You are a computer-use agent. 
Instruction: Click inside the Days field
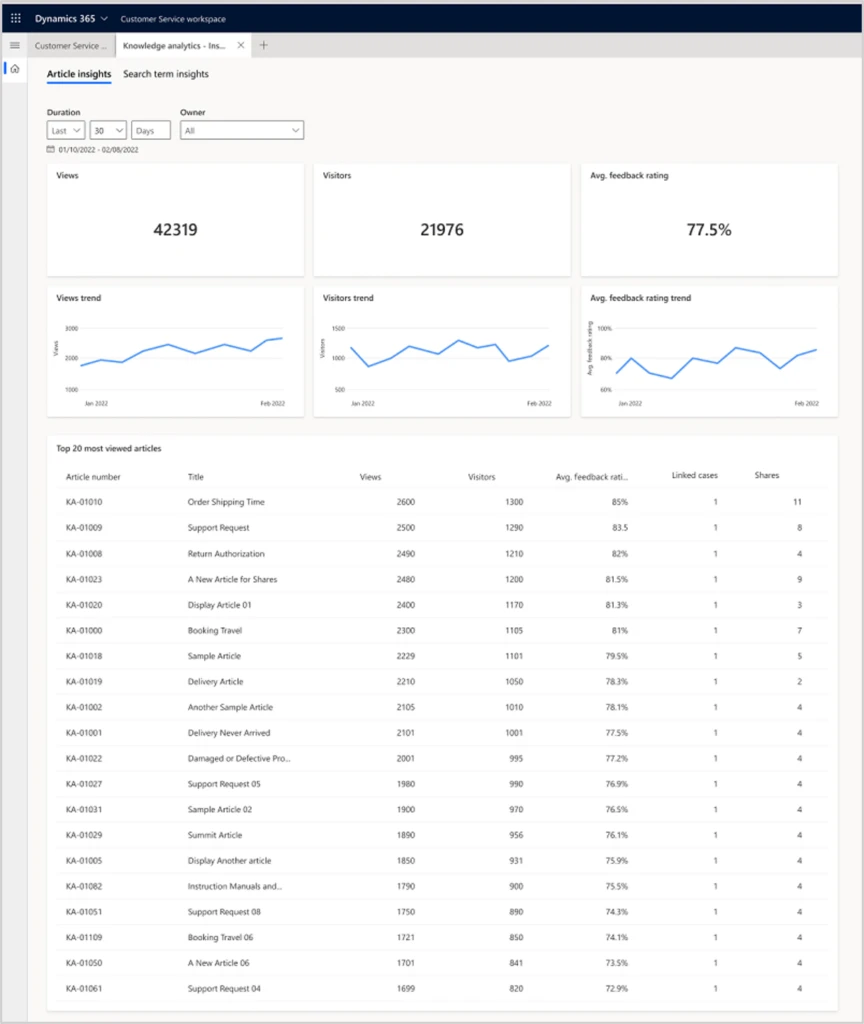[150, 130]
